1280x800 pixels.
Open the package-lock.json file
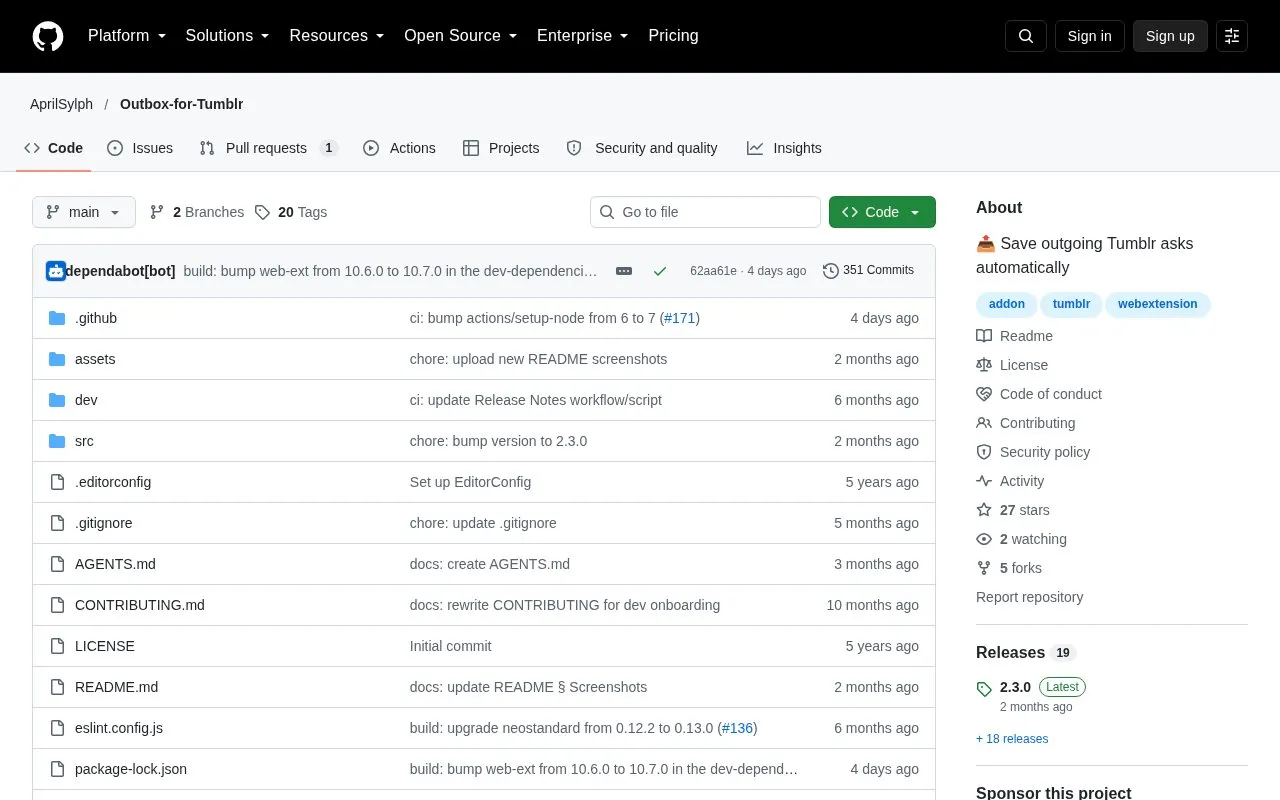tap(131, 769)
